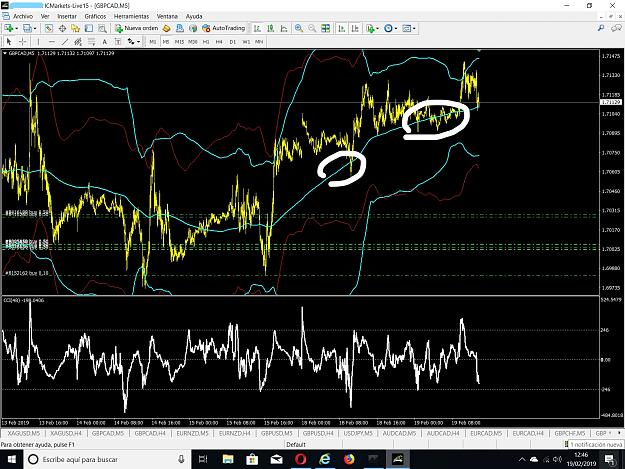Open the Ver menu

(x=45, y=16)
